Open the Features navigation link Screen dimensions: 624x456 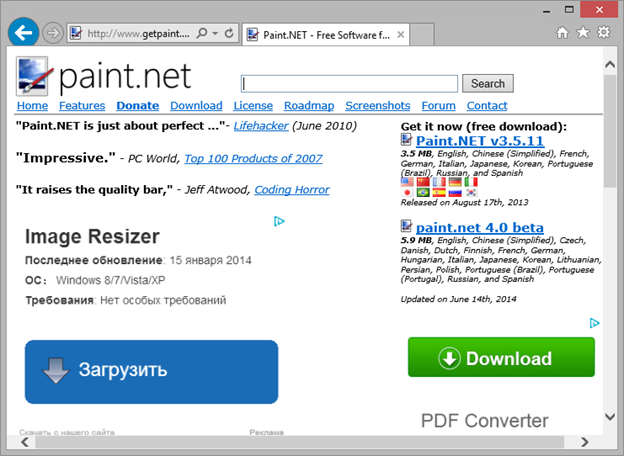pos(81,106)
